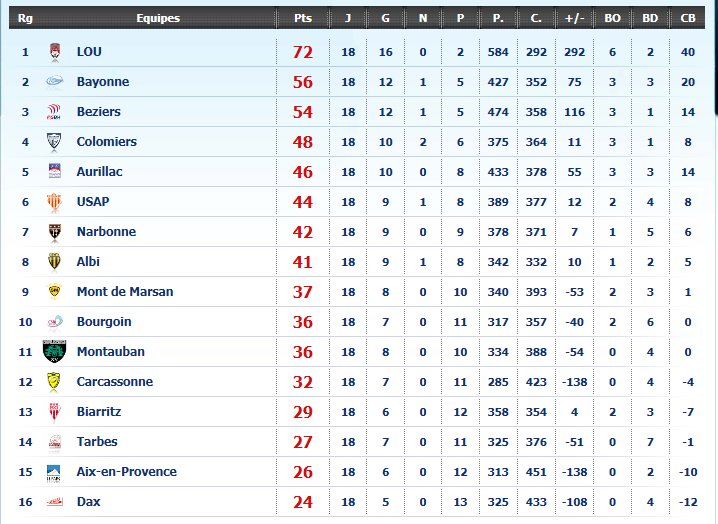Click the Colomiers crest icon
Image resolution: width=718 pixels, height=524 pixels.
coord(54,142)
